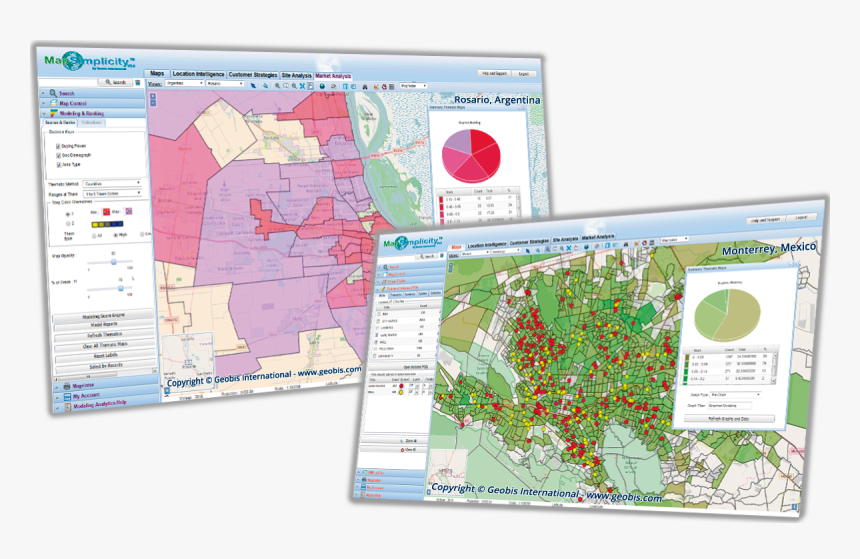This screenshot has height=559, width=860.
Task: Toggle Area Type checkbox
Action: click(58, 165)
